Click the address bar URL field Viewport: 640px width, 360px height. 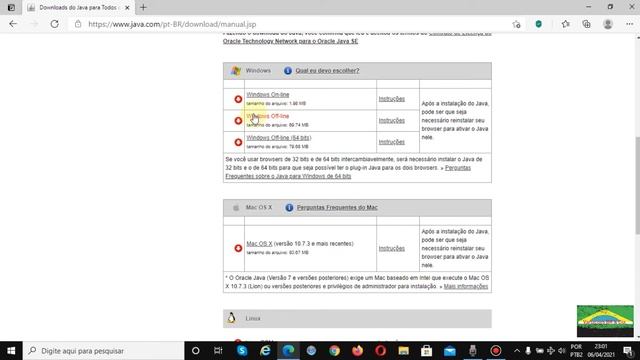pyautogui.click(x=172, y=24)
